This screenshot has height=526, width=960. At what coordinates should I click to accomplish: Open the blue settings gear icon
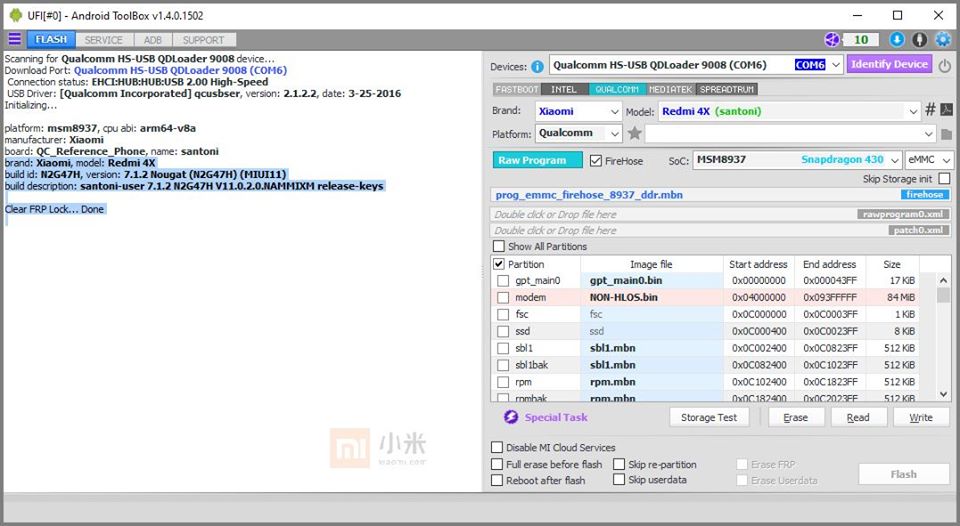point(943,40)
